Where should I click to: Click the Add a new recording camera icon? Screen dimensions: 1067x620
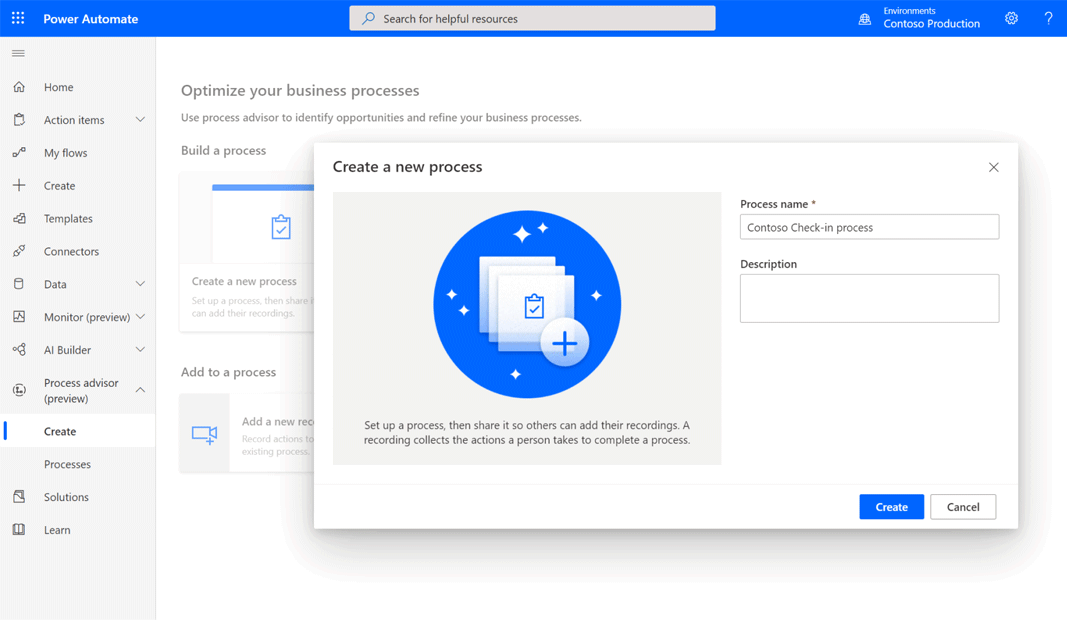204,434
